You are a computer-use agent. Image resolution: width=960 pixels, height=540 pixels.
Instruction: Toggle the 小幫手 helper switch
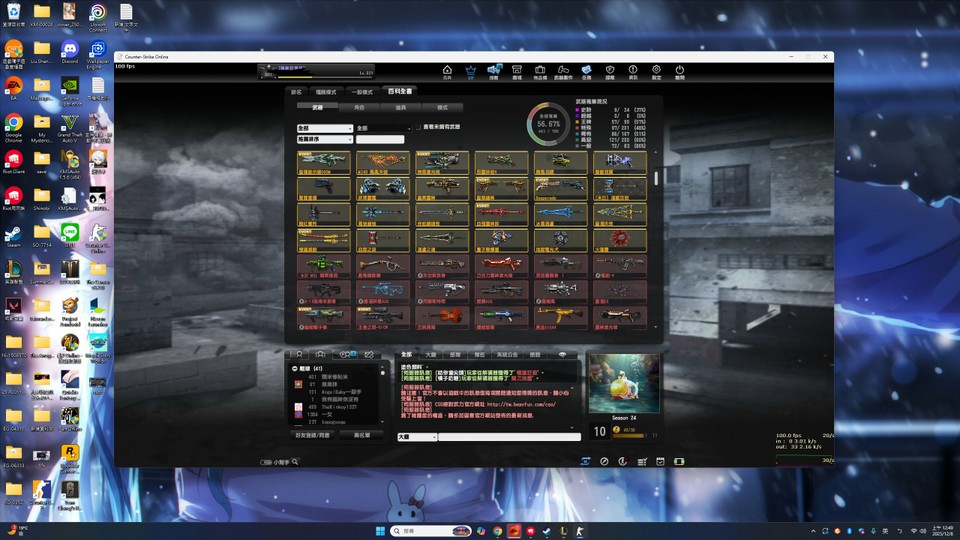(267, 462)
